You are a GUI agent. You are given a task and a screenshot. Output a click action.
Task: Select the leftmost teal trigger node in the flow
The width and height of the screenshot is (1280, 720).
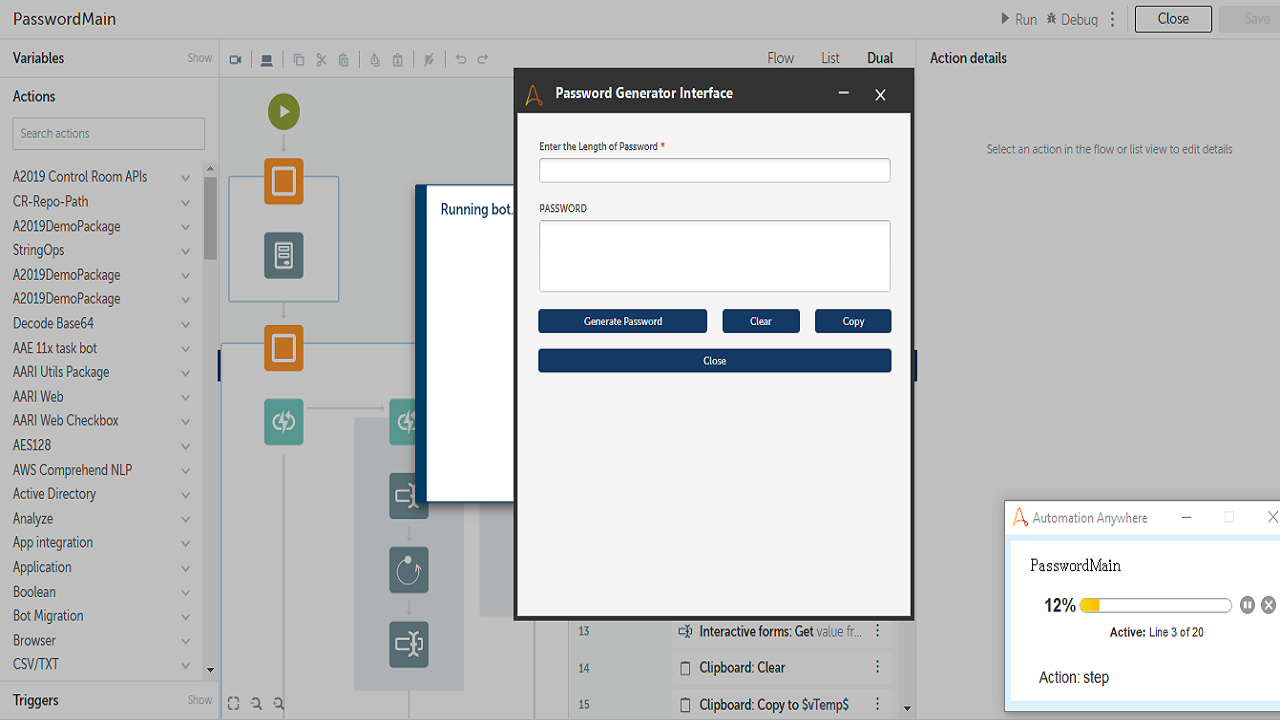point(284,422)
